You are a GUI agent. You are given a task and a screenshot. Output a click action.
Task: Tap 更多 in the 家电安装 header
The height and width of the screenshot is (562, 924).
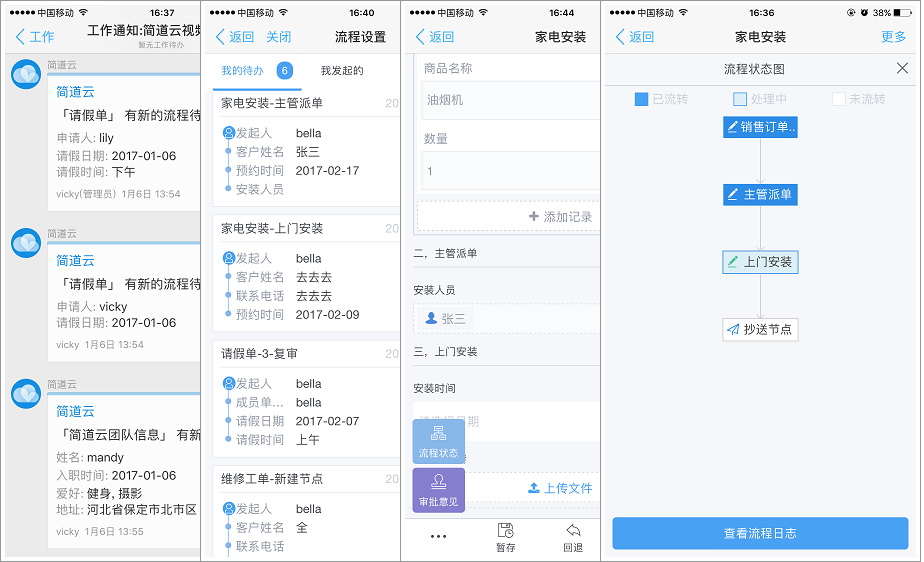pyautogui.click(x=893, y=37)
